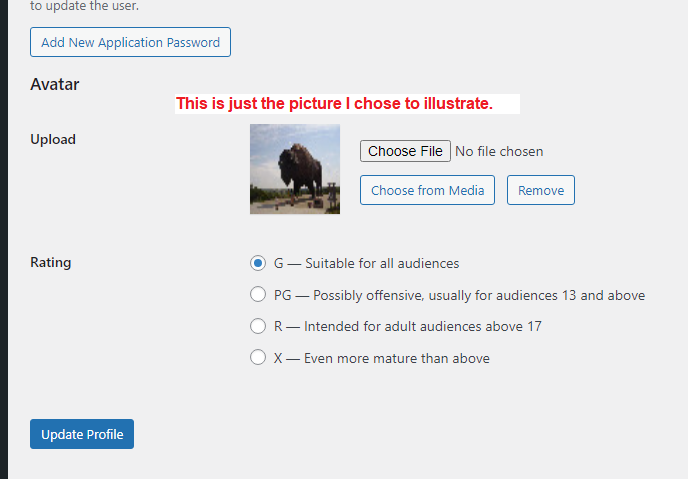This screenshot has height=479, width=688.
Task: Save changes with Update Profile
Action: [82, 434]
